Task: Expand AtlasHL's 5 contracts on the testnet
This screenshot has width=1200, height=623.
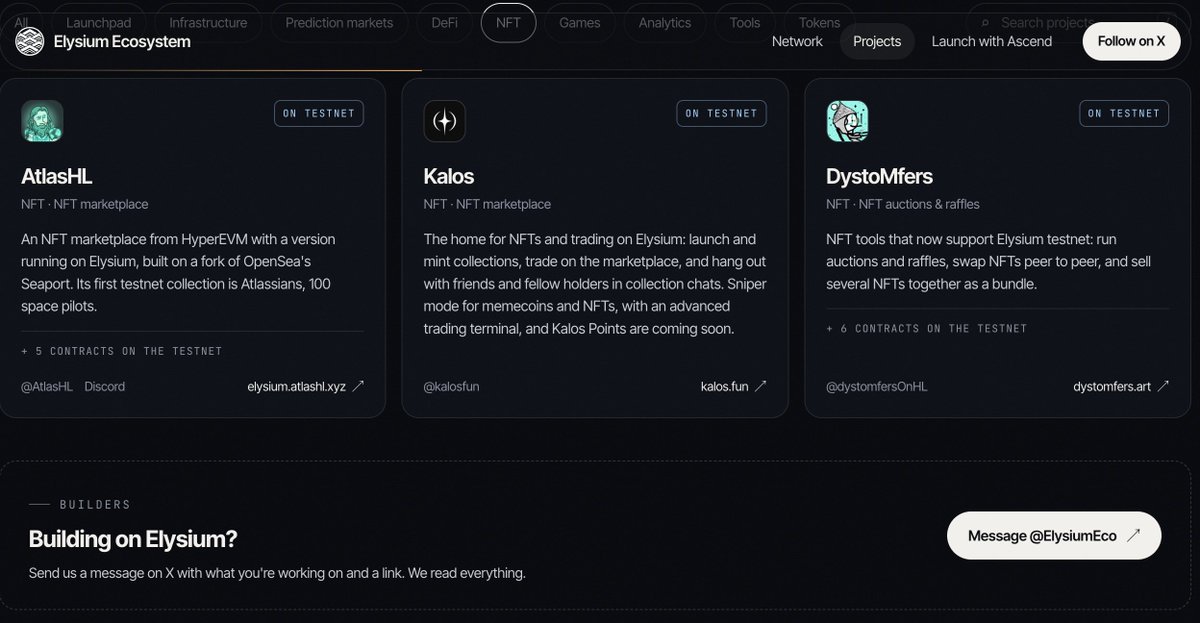Action: tap(122, 351)
